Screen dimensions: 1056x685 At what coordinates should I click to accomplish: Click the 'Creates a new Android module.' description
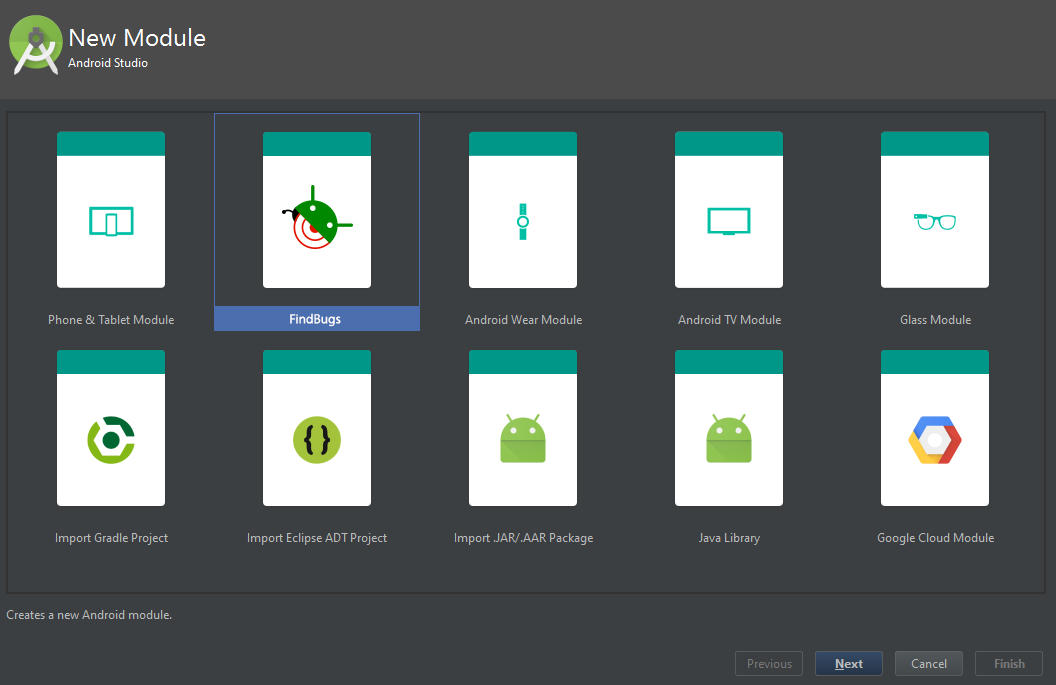pos(89,615)
